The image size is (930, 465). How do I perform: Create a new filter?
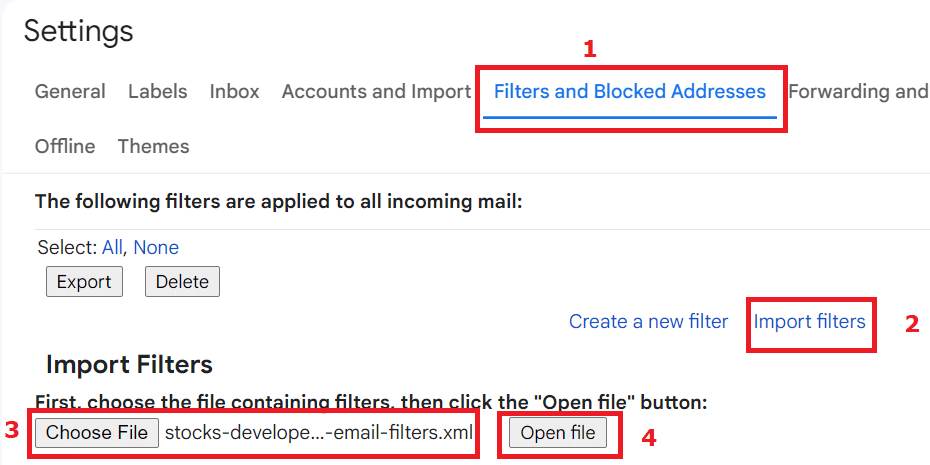[x=648, y=321]
